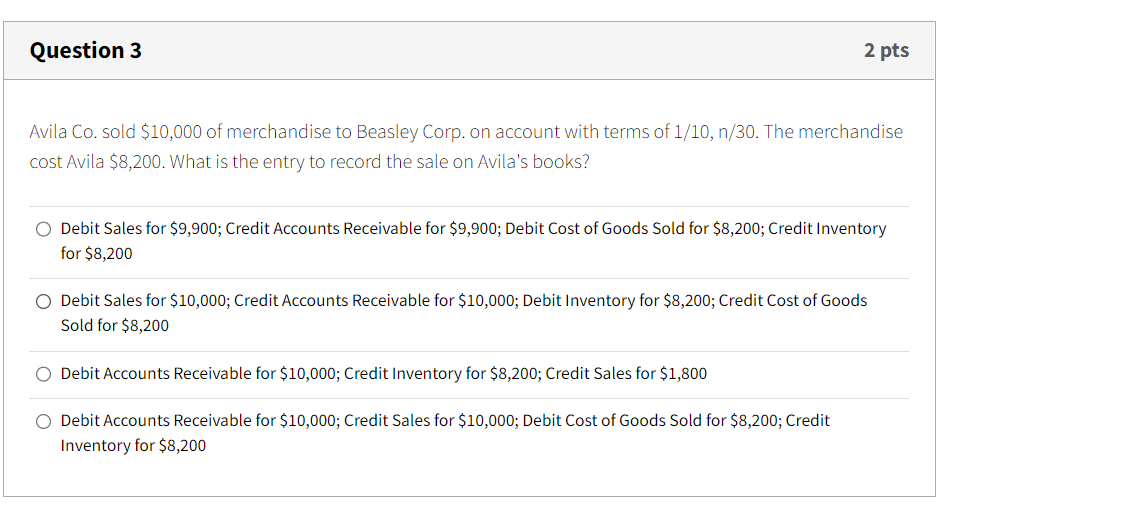Screen dimensions: 1127x524
Task: Click "Inventory for $8,200" line of last answer
Action: pyautogui.click(x=133, y=446)
